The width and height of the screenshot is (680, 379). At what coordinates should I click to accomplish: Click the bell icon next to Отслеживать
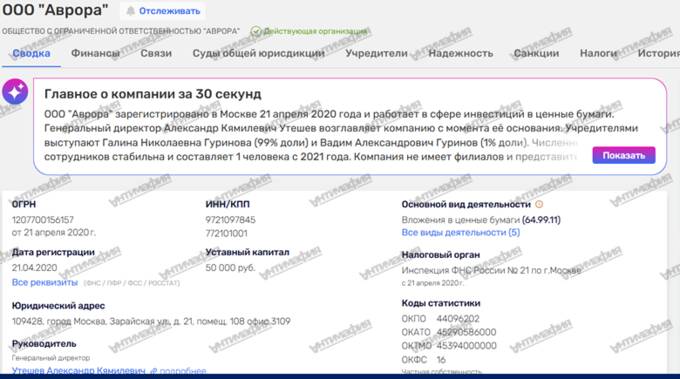130,11
